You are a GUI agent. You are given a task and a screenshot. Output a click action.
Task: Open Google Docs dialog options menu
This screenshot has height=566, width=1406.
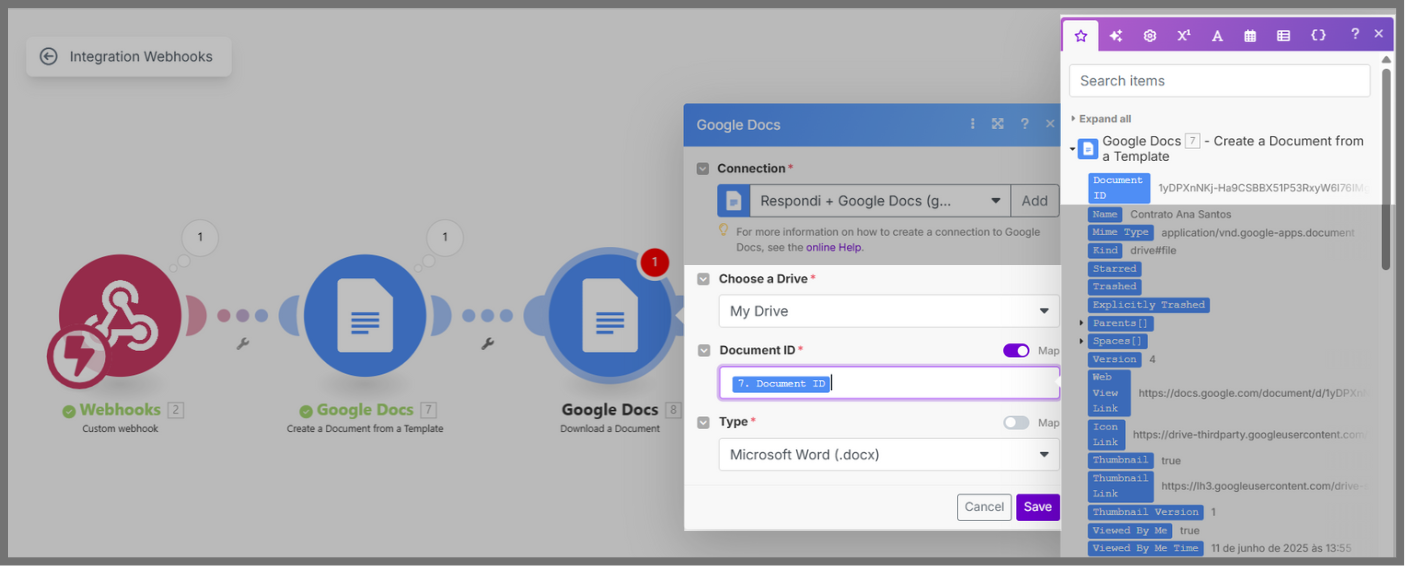[972, 124]
